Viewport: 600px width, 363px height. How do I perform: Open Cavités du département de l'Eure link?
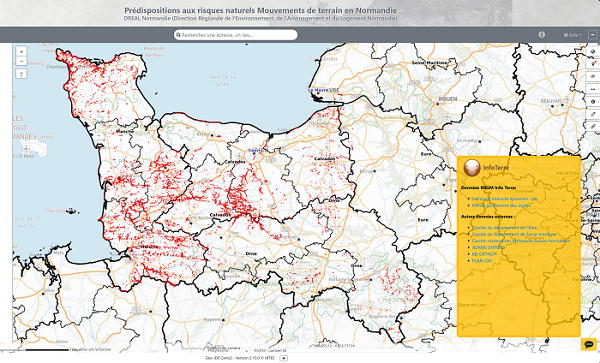[x=504, y=228]
